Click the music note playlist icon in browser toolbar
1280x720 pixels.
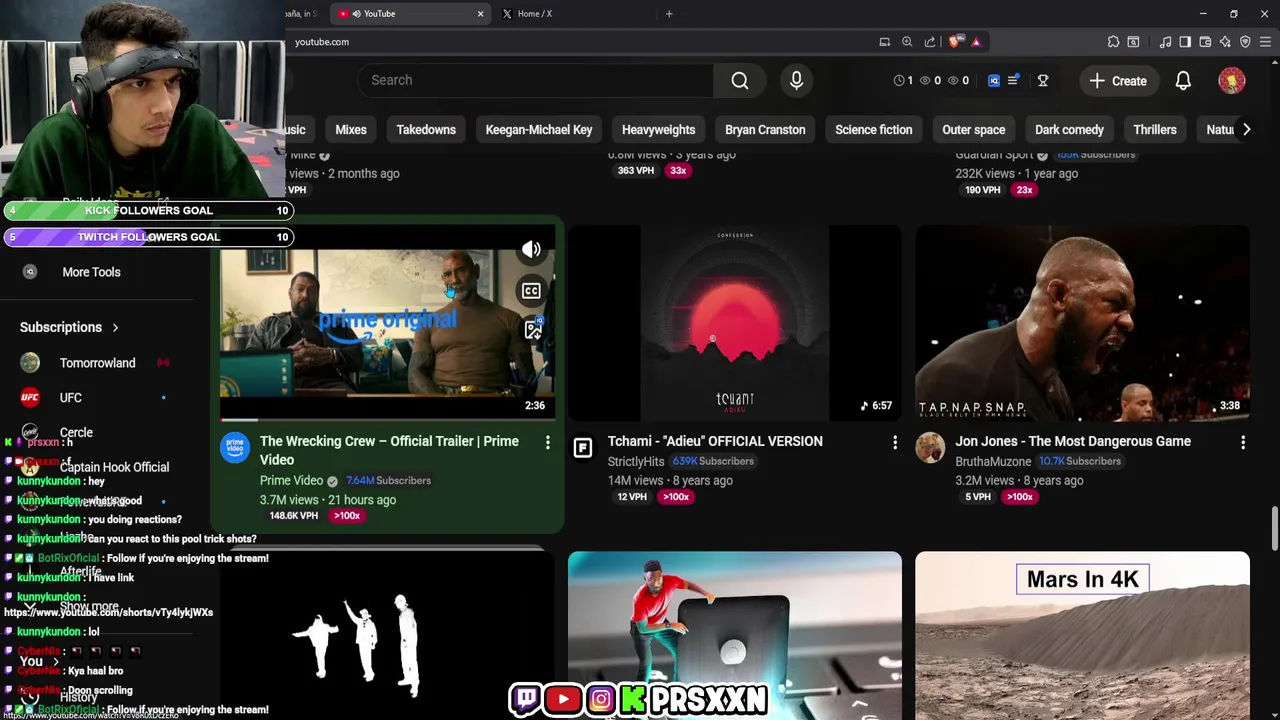pyautogui.click(x=1165, y=42)
